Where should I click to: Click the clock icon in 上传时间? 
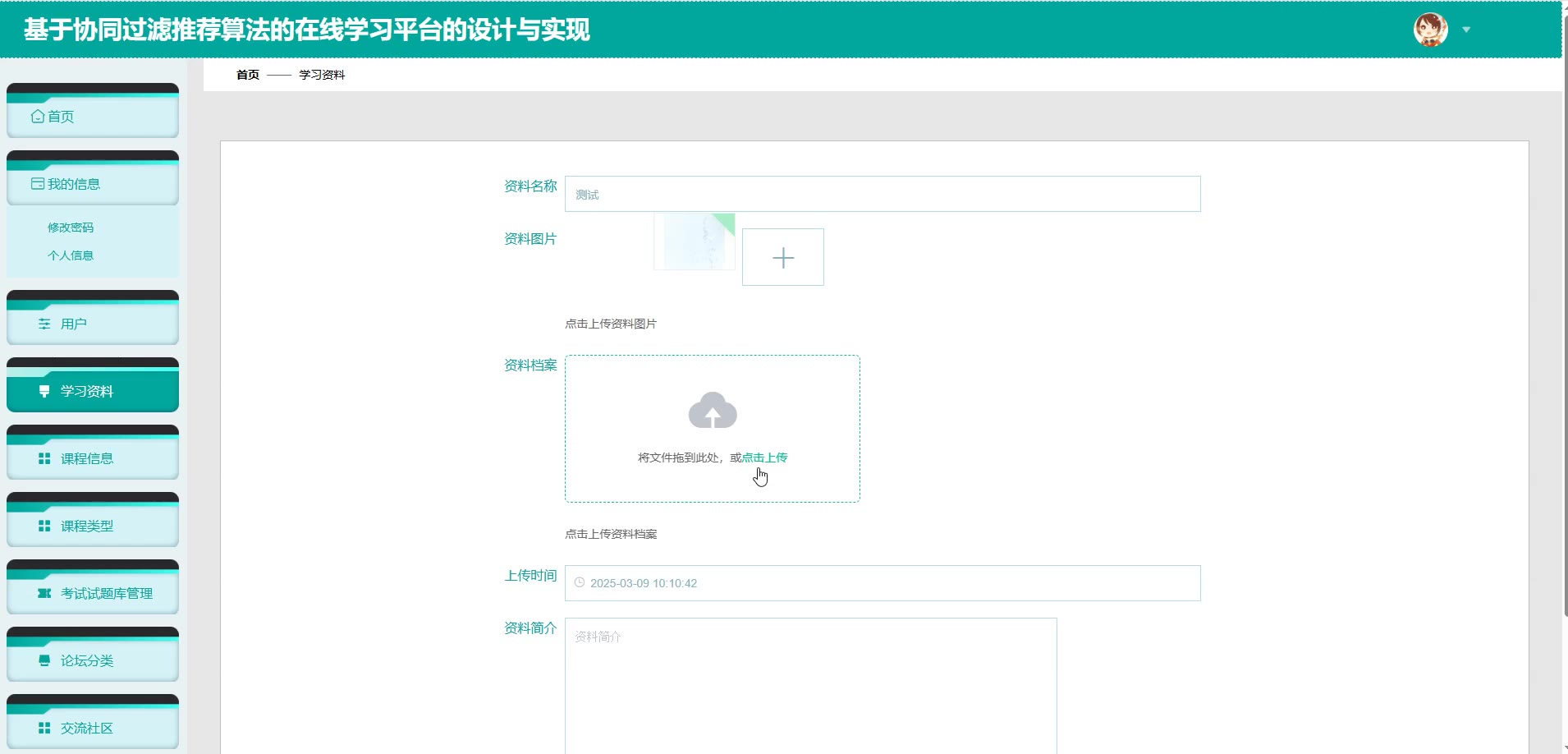pos(580,582)
